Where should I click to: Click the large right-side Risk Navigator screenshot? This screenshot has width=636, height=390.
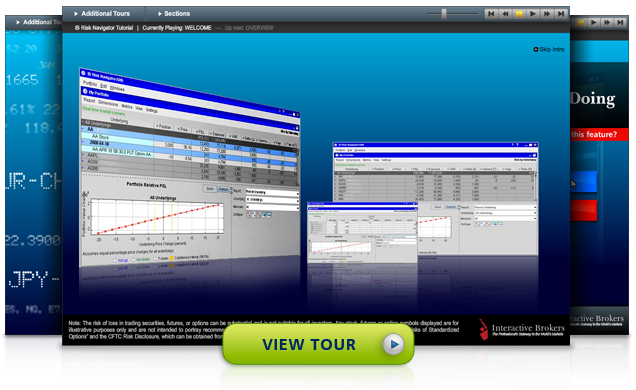[435, 199]
